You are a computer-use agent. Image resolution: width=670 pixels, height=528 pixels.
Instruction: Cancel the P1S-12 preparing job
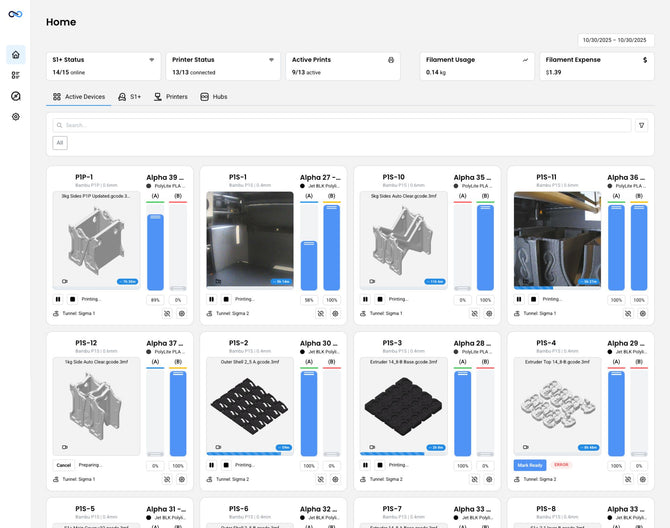pos(64,465)
